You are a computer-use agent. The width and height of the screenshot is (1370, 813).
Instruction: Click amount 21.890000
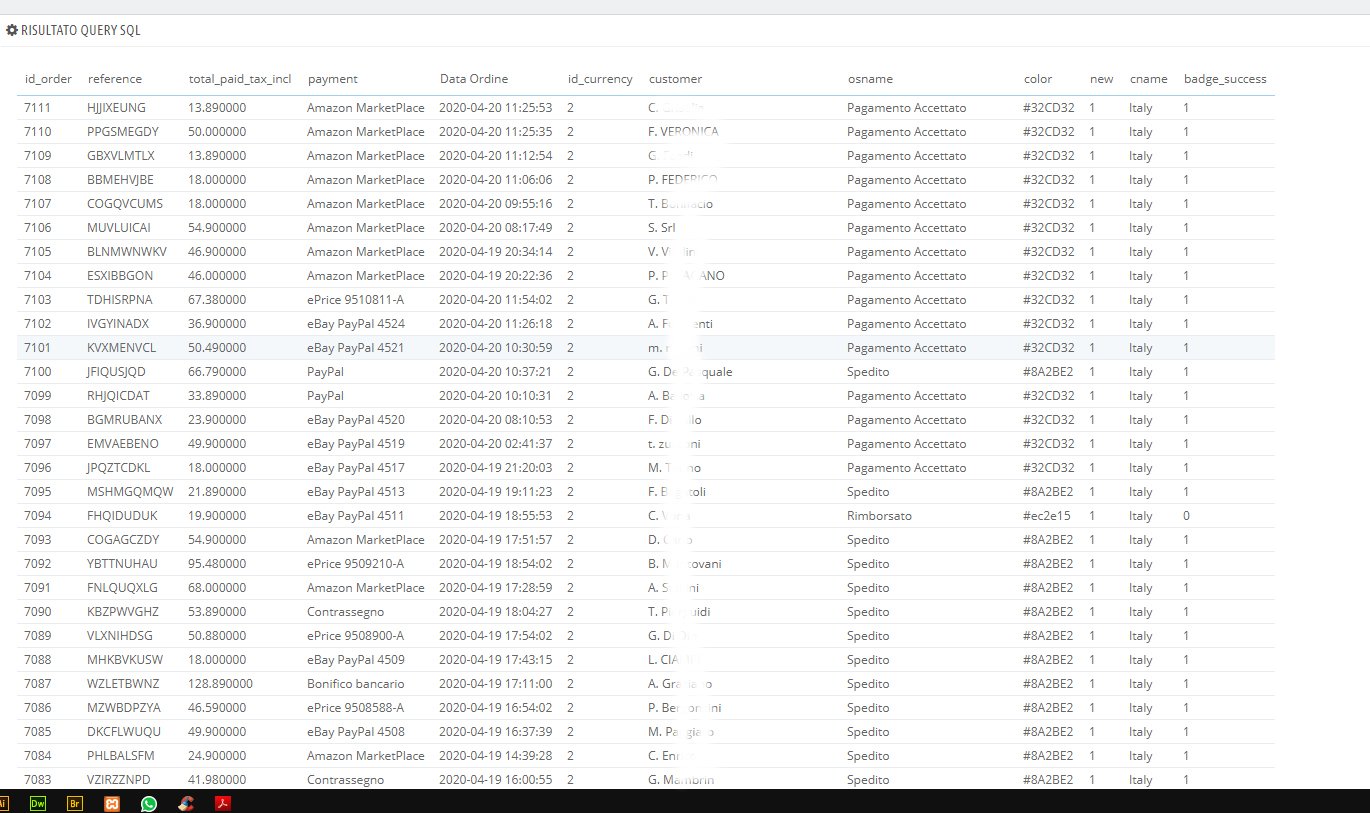217,491
